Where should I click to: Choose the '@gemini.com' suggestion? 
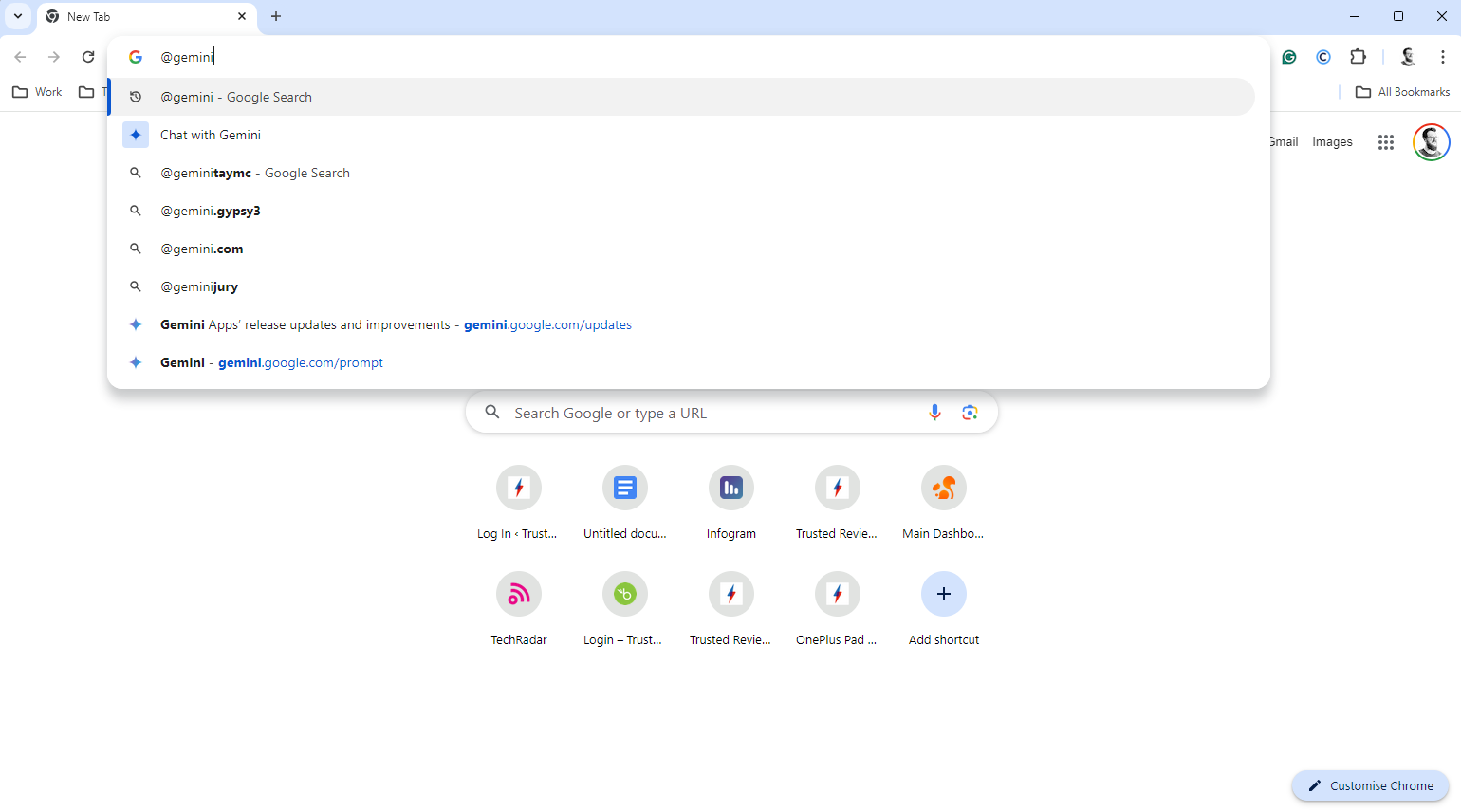[x=682, y=249]
